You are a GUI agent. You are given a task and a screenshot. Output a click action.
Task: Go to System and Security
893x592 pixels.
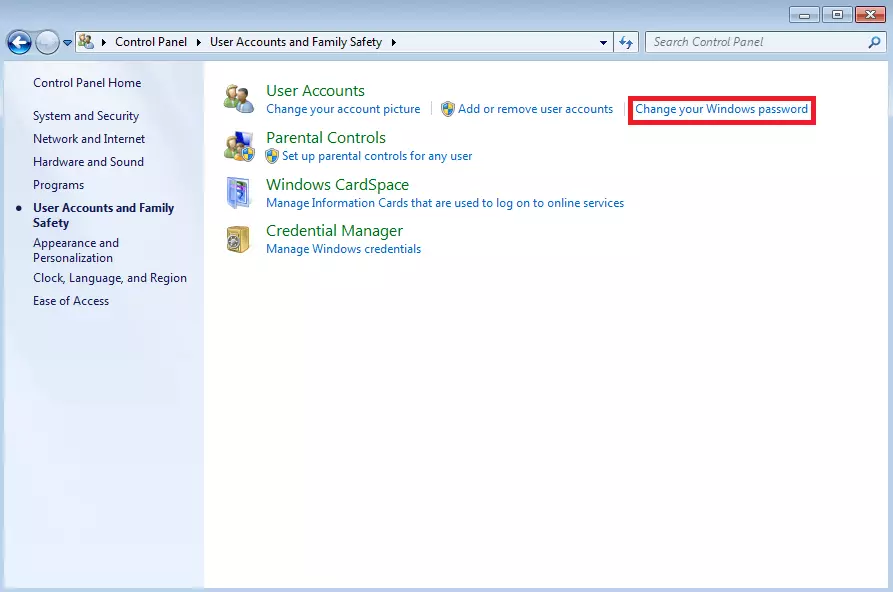pos(86,116)
